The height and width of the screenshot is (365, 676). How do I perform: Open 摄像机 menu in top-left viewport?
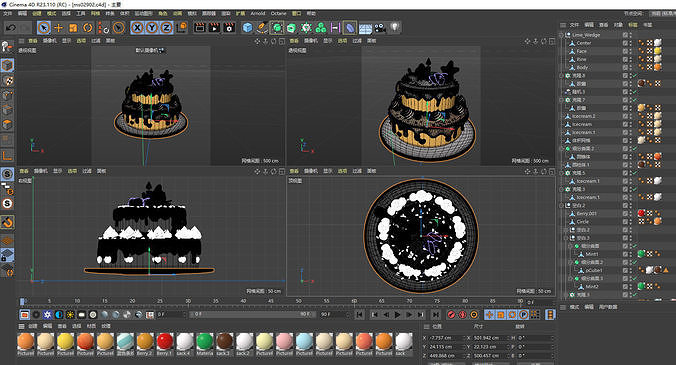tap(50, 41)
